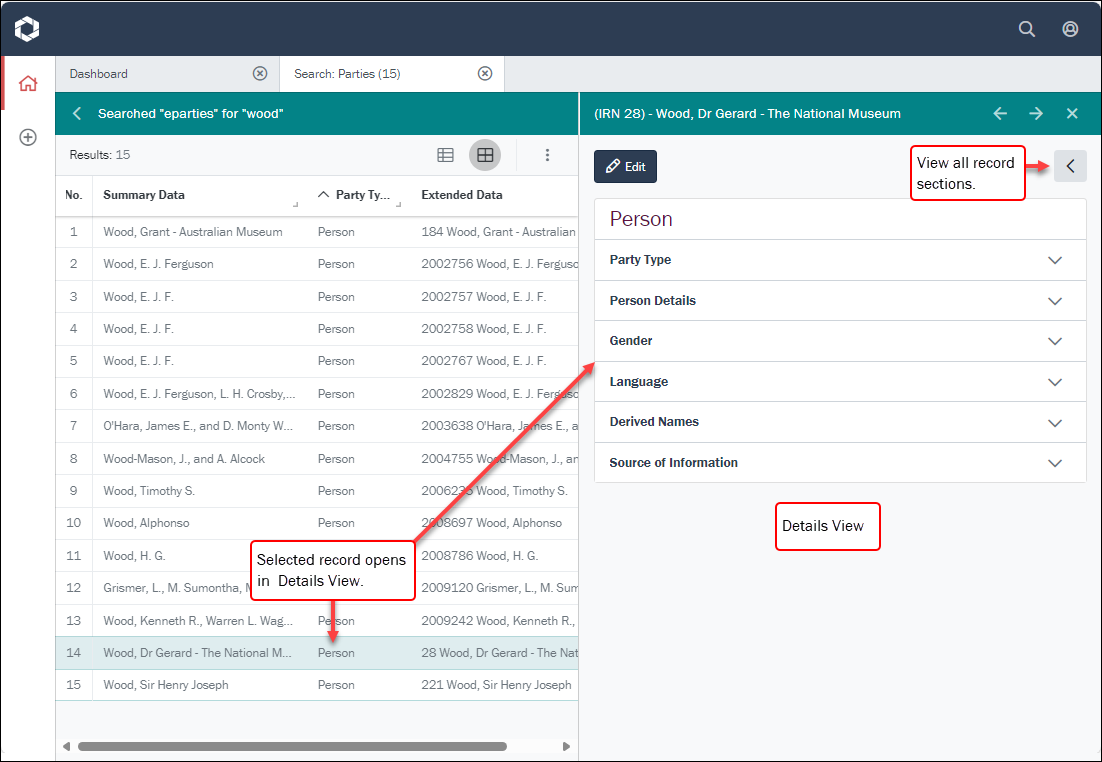Close the Search: Parties tab

(x=485, y=74)
